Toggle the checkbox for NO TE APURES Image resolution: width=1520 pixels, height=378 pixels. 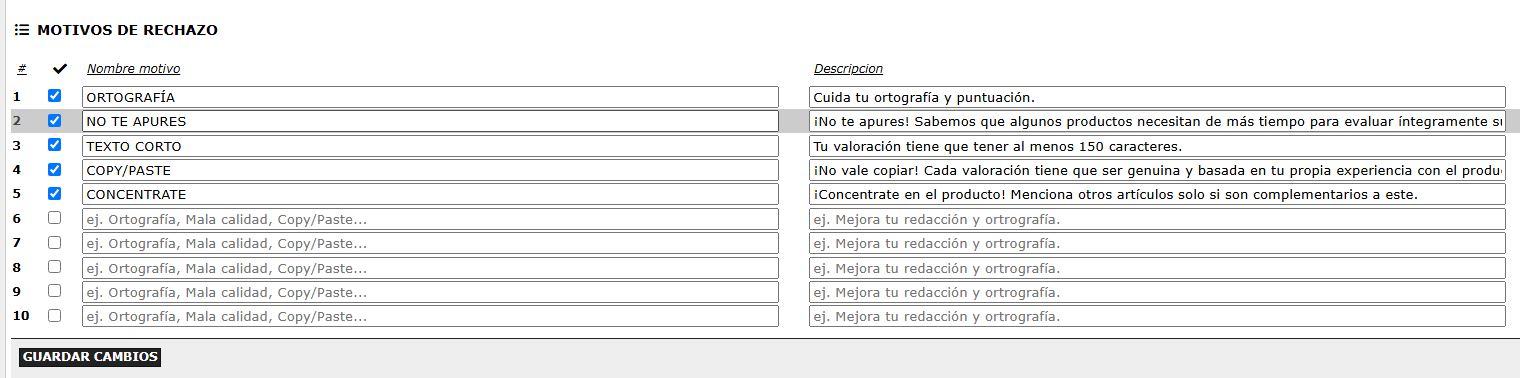click(55, 120)
